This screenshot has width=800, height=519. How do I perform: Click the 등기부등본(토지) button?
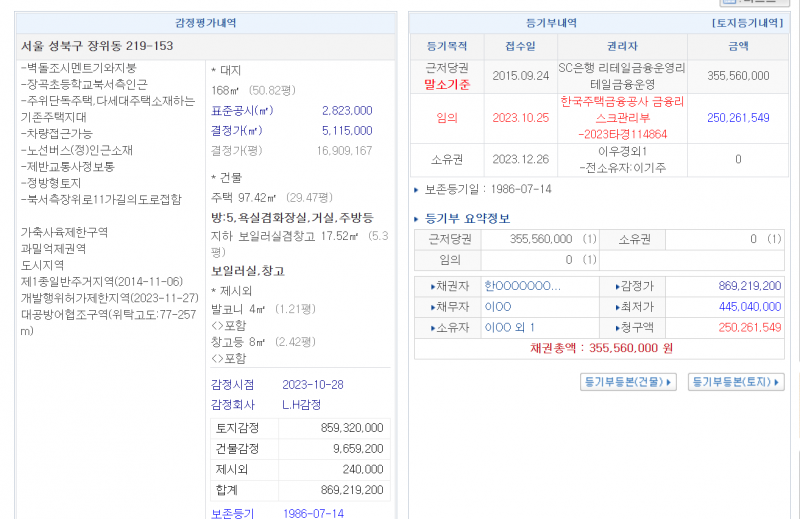(735, 382)
